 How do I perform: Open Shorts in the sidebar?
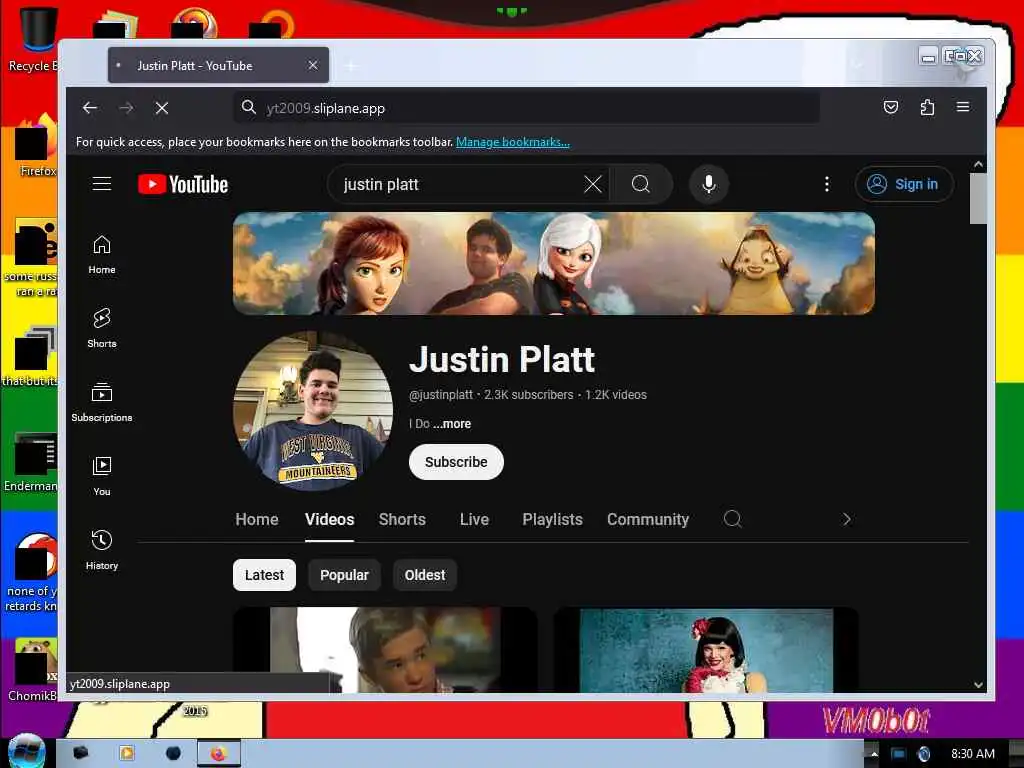point(102,328)
